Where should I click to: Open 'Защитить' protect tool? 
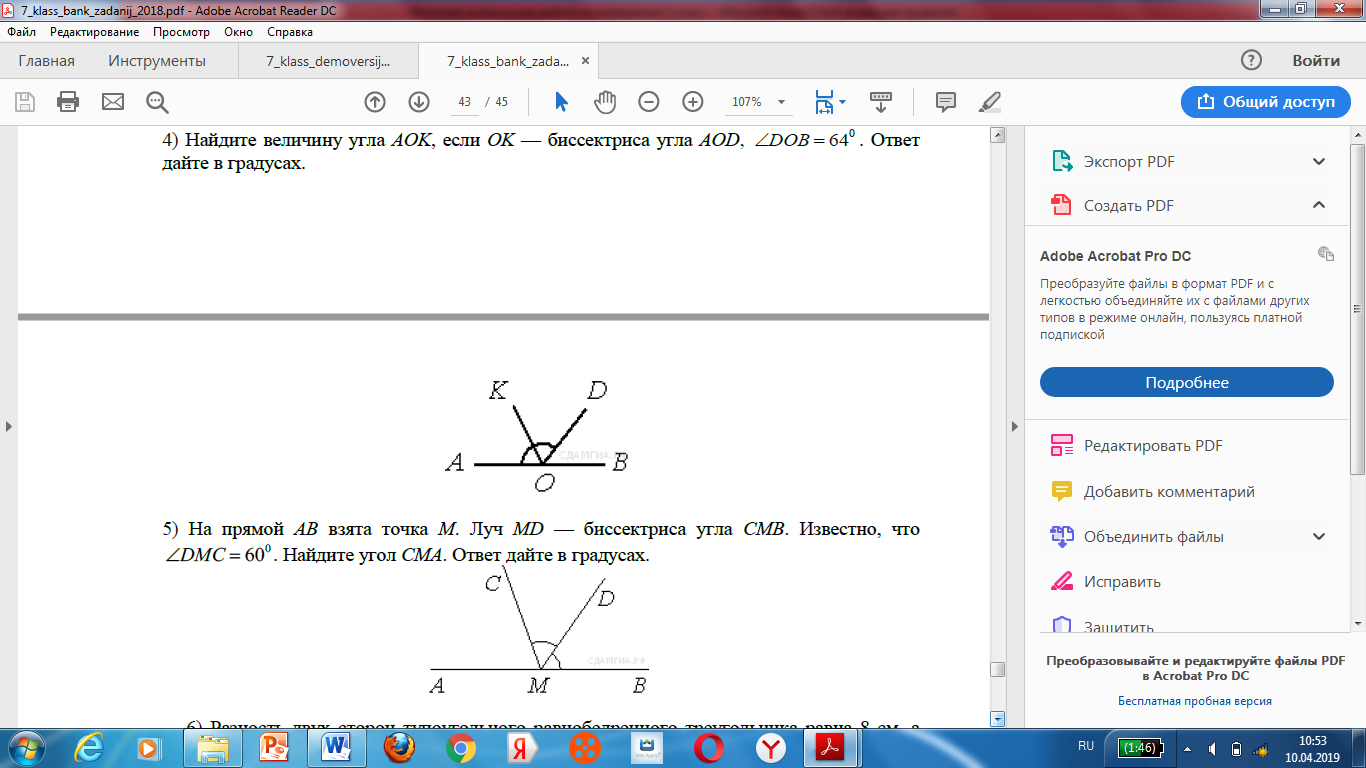(x=1102, y=626)
